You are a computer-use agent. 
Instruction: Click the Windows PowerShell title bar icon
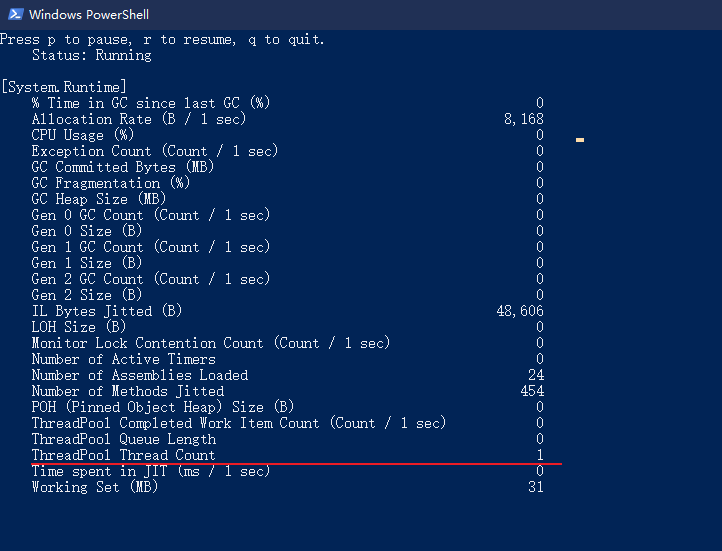tap(14, 14)
